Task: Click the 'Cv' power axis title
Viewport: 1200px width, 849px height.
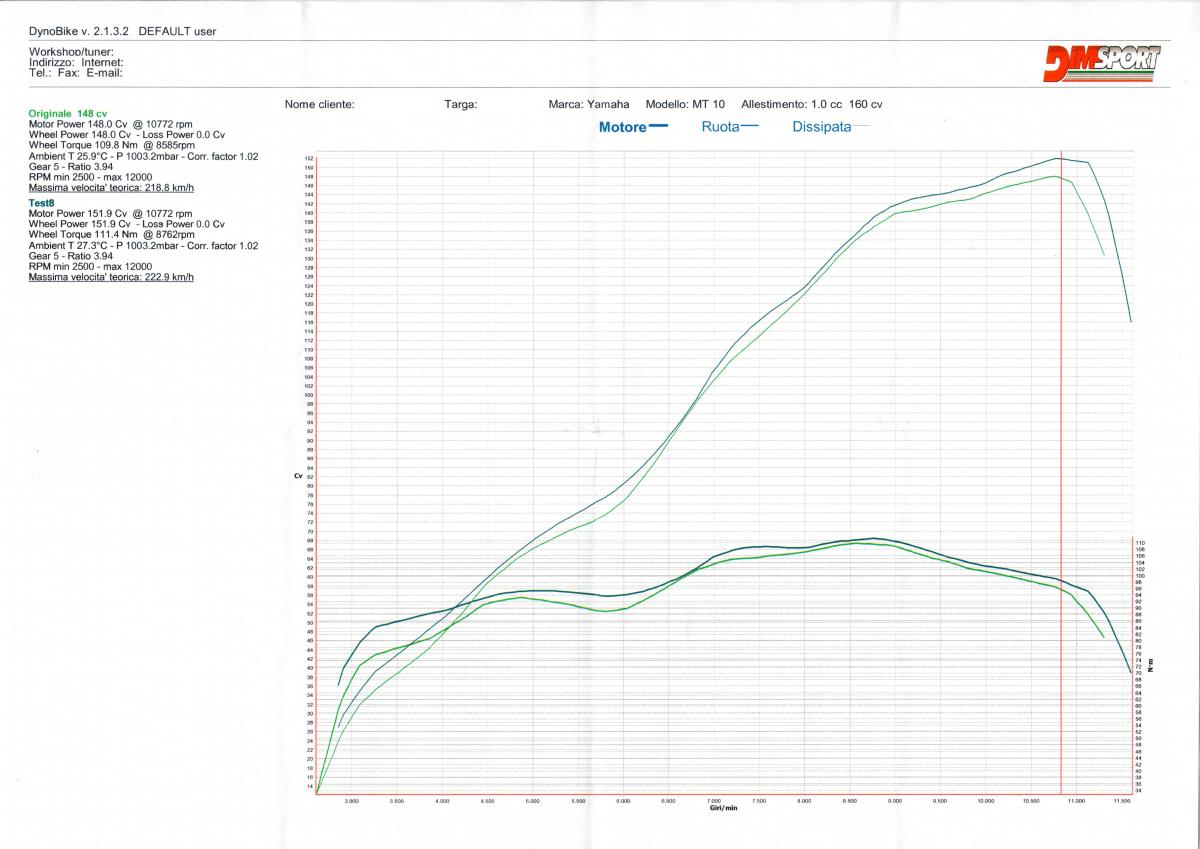Action: point(298,476)
